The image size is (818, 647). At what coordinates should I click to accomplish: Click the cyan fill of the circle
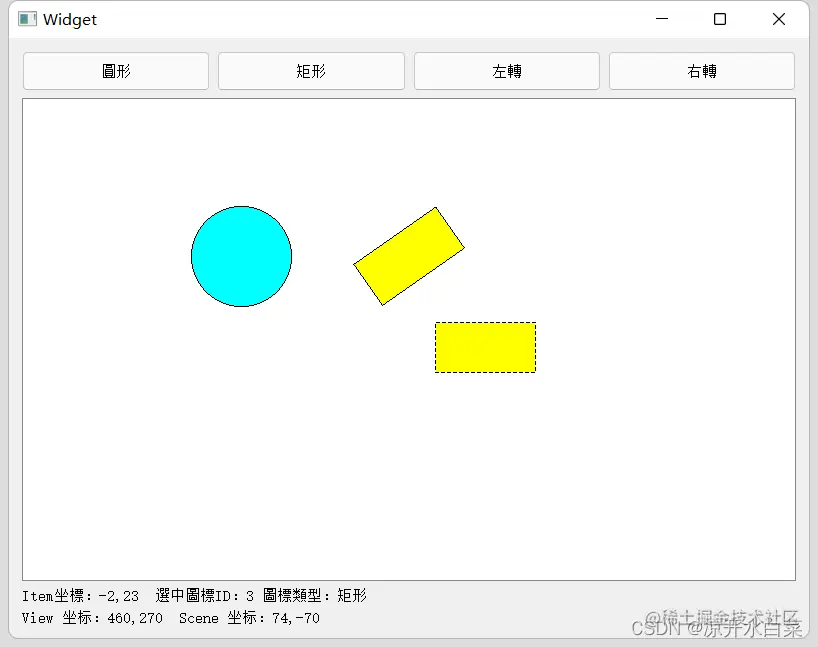[242, 256]
